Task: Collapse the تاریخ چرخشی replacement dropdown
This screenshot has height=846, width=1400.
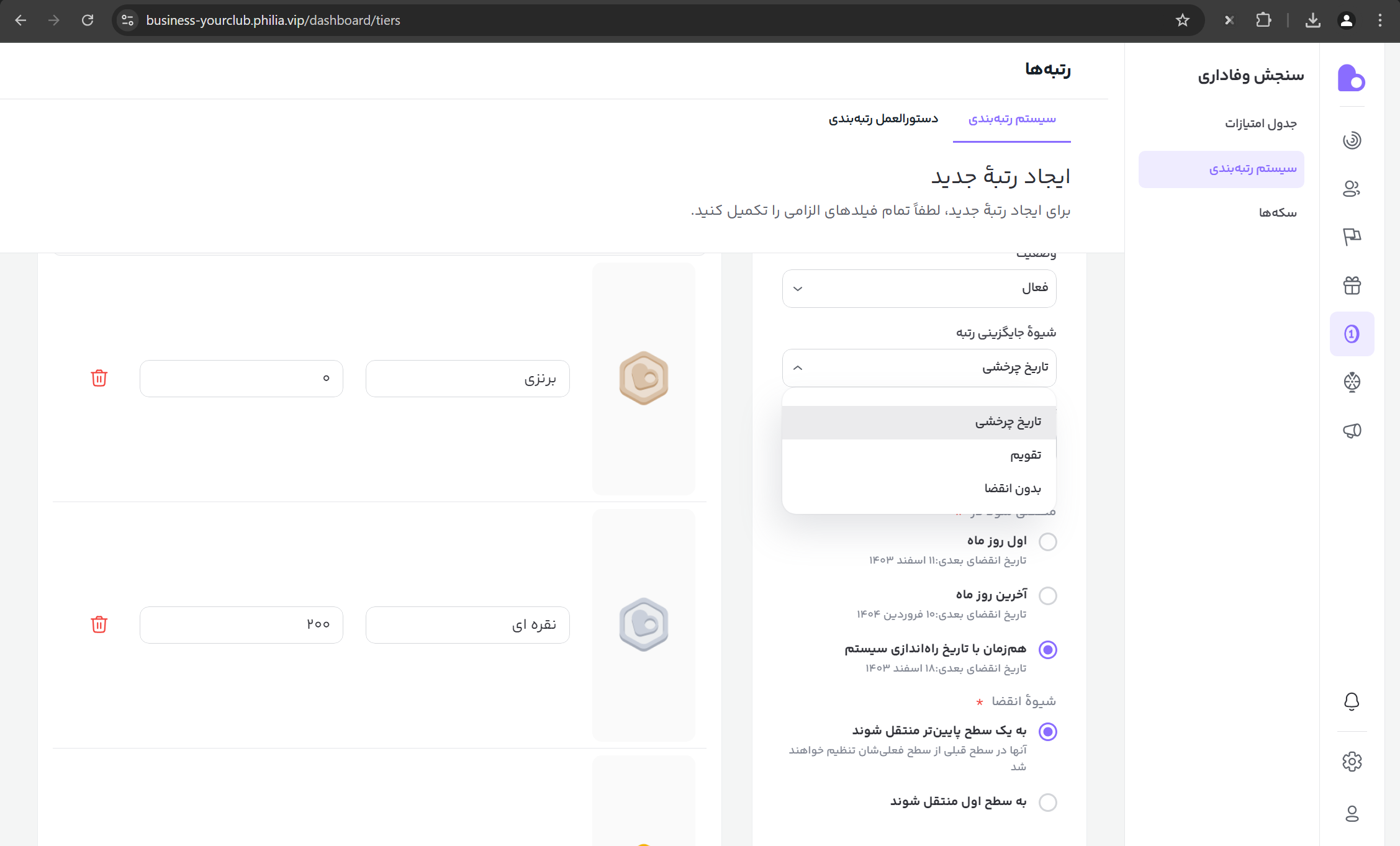Action: (x=919, y=367)
